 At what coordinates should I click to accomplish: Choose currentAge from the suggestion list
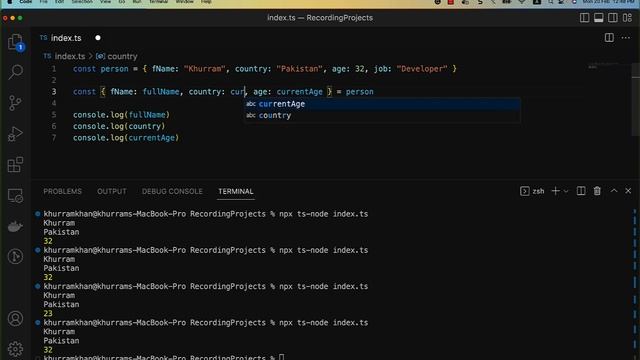(382, 104)
